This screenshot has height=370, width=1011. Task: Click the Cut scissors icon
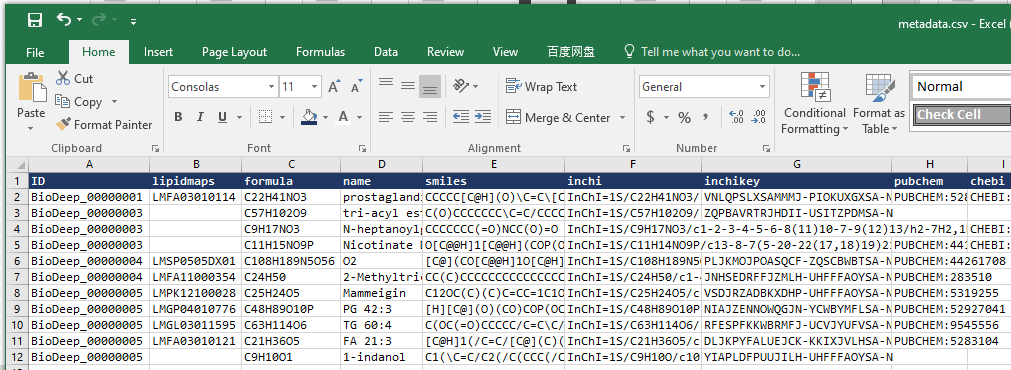(x=63, y=79)
